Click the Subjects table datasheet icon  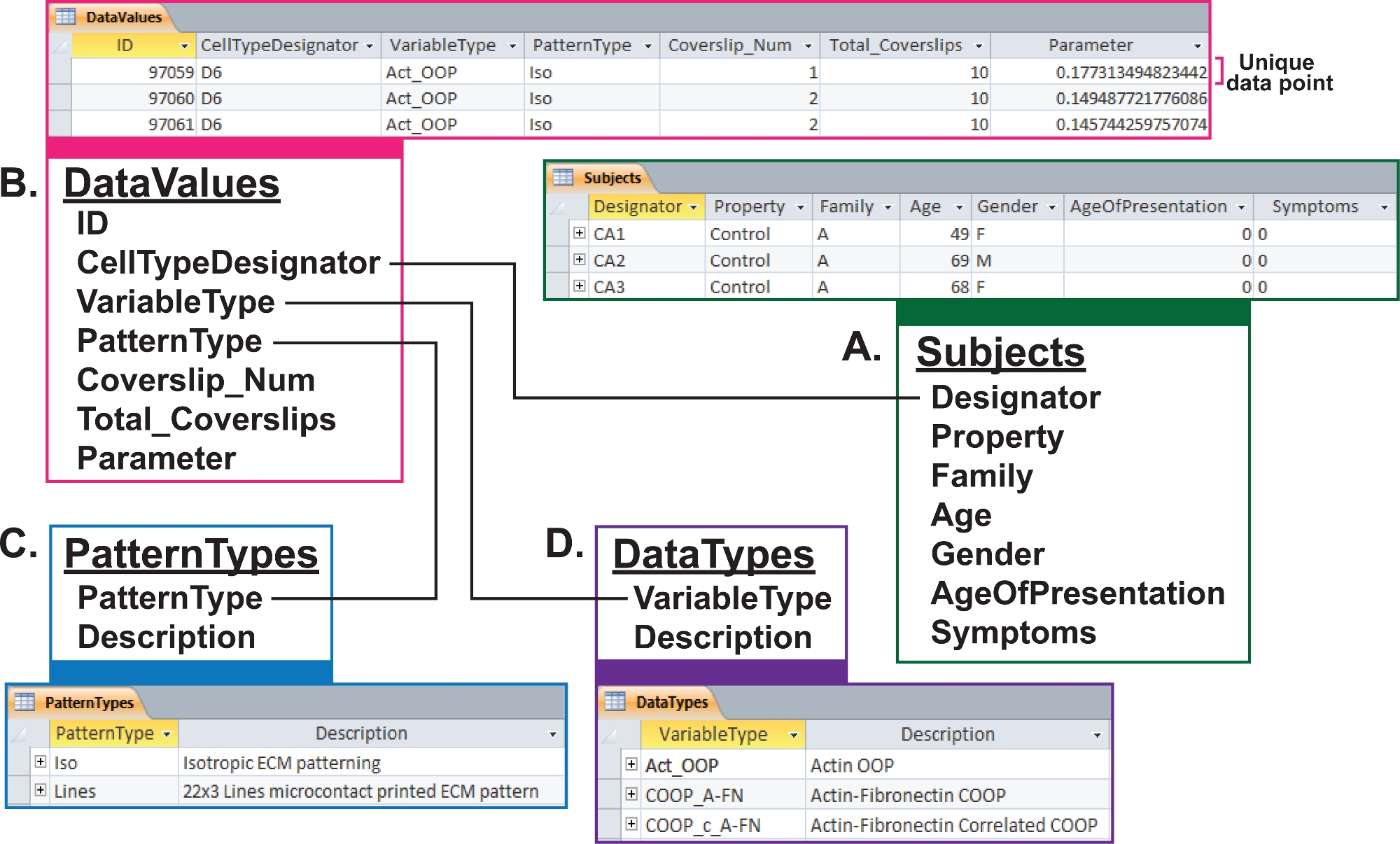563,177
